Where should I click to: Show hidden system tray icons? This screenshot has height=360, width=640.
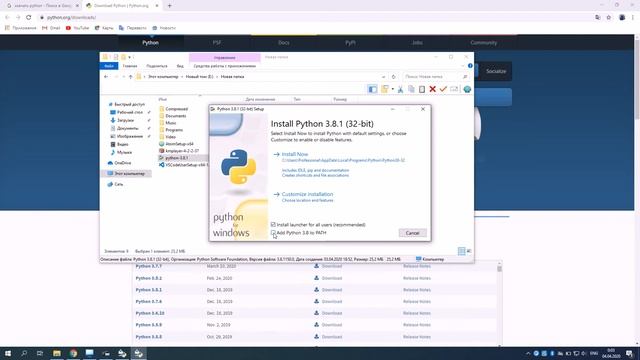point(528,353)
